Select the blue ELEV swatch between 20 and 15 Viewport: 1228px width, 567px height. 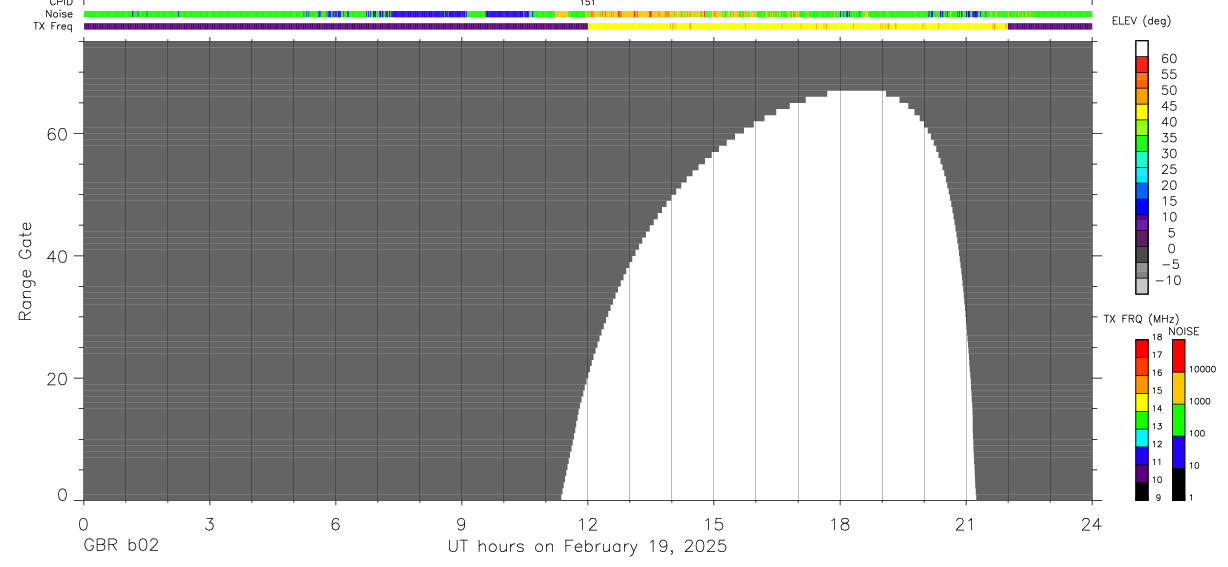[x=1141, y=190]
